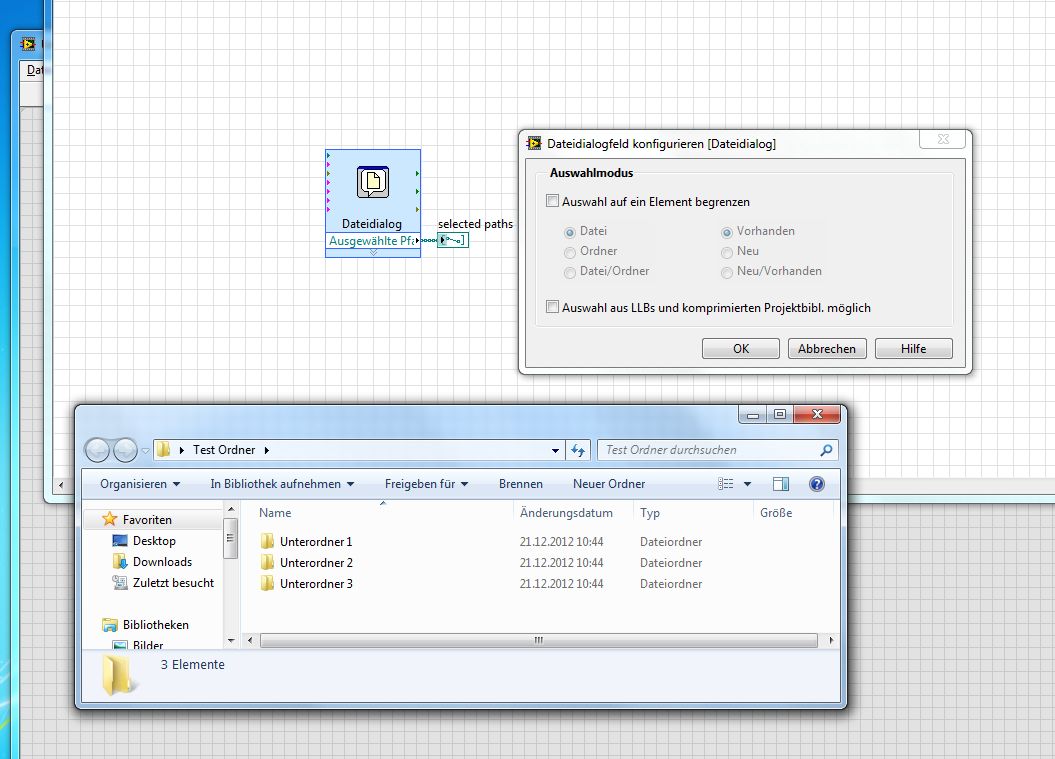Expand arrow after Test Ordner breadcrumb

tap(266, 450)
